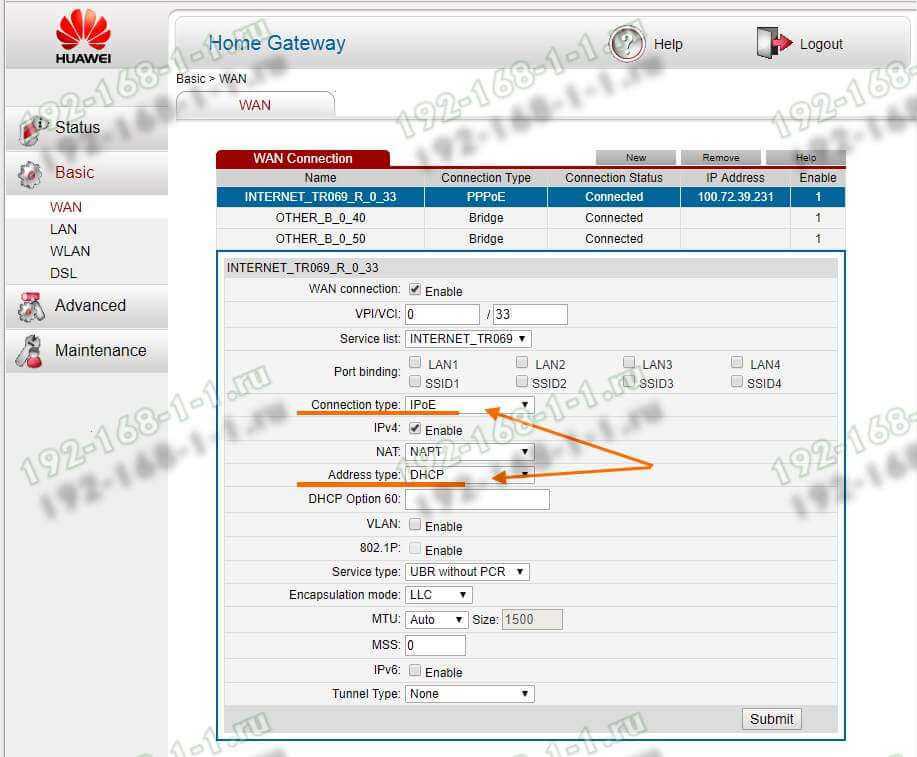Check the VLAN Enable checkbox
917x757 pixels.
point(415,525)
